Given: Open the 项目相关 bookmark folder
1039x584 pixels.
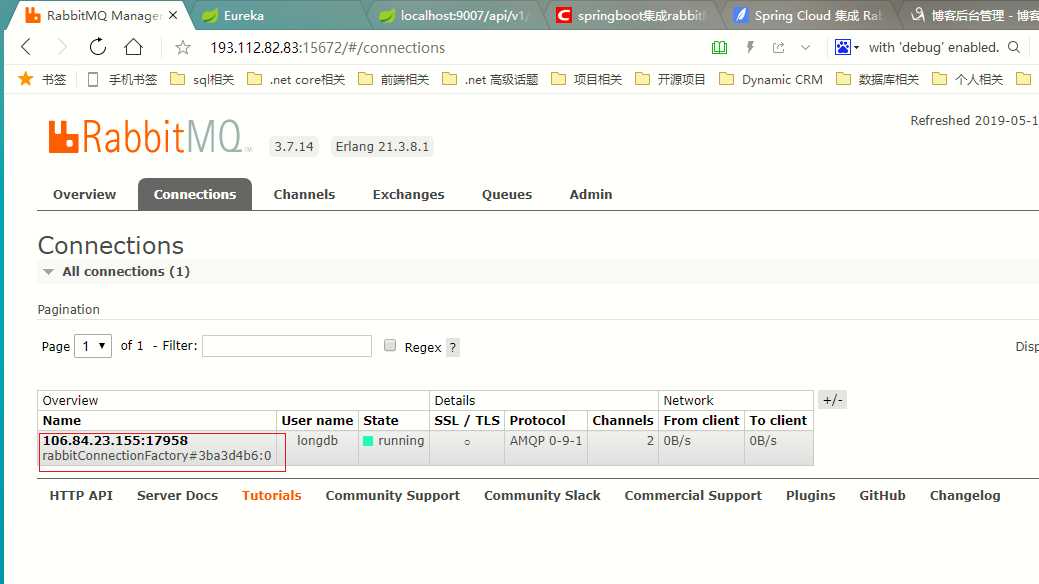Looking at the screenshot, I should point(586,80).
